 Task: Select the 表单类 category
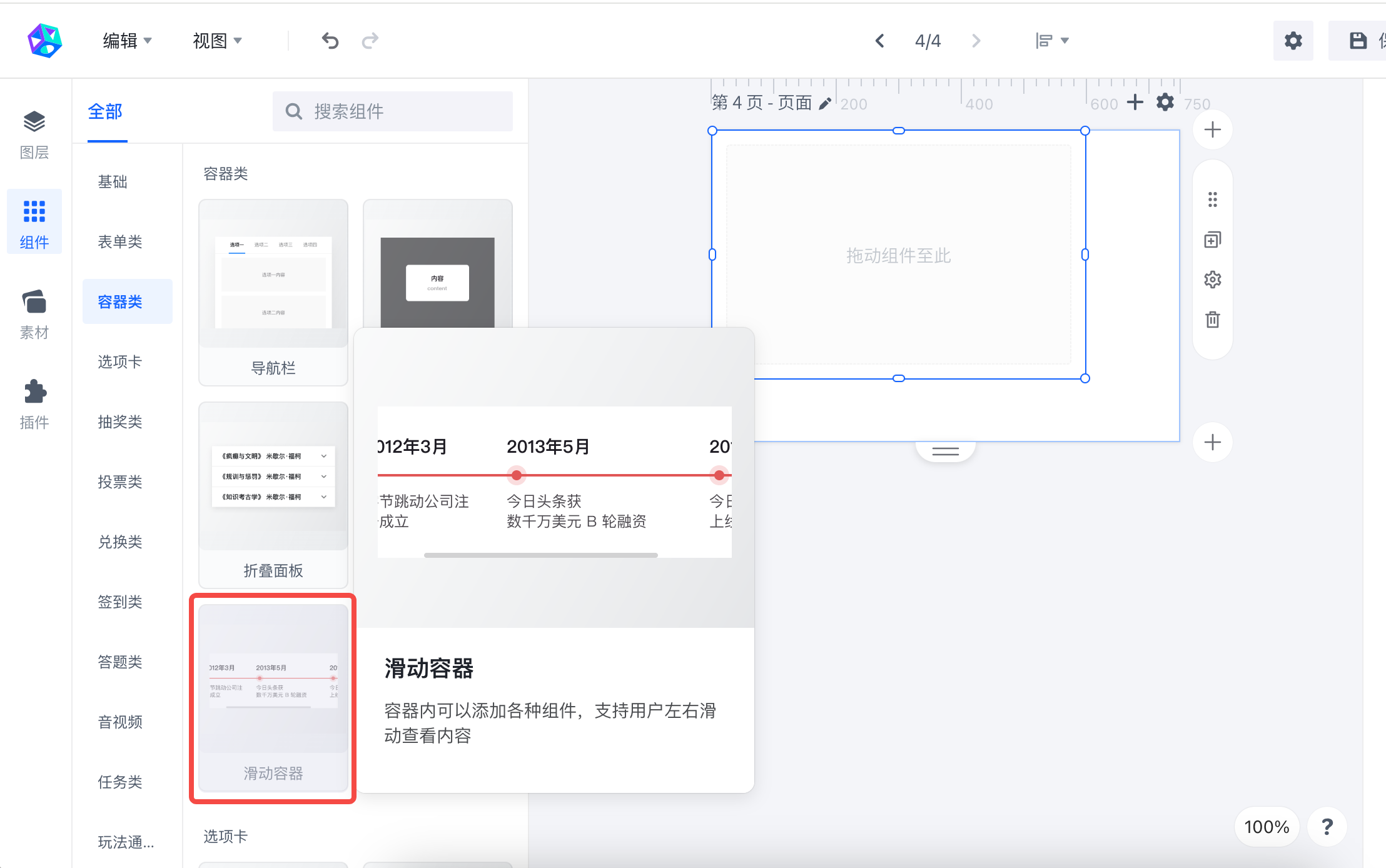tap(120, 242)
